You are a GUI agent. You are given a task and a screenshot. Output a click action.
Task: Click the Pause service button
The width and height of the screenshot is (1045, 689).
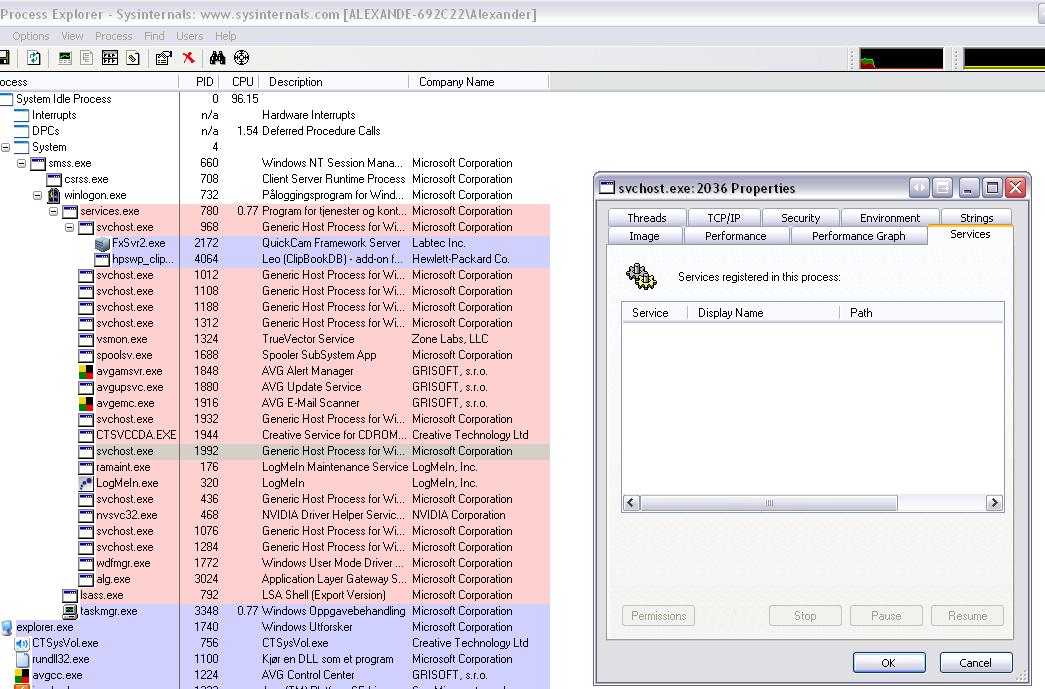click(x=886, y=616)
